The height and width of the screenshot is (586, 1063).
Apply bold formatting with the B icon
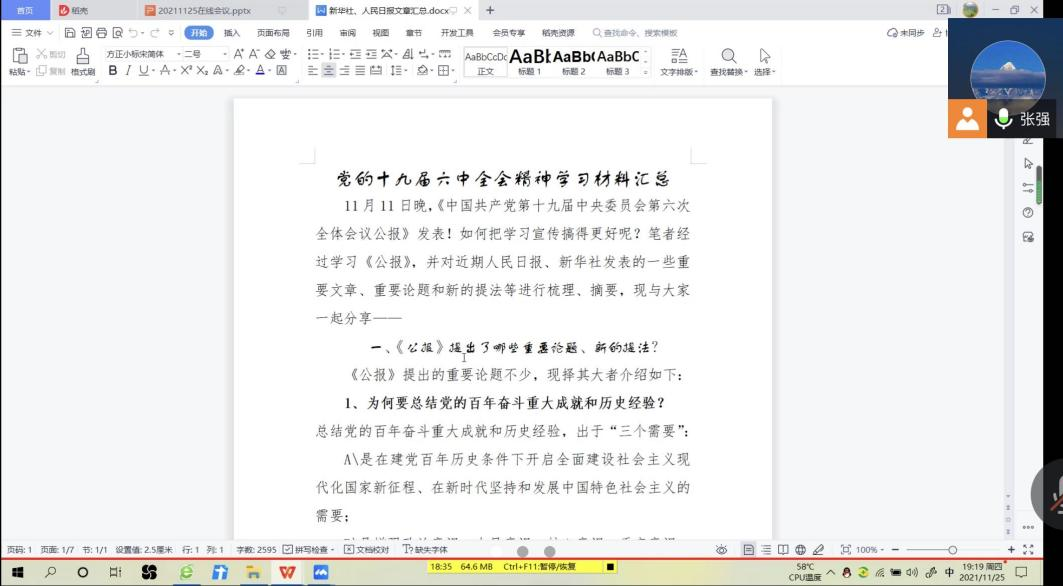click(x=112, y=70)
